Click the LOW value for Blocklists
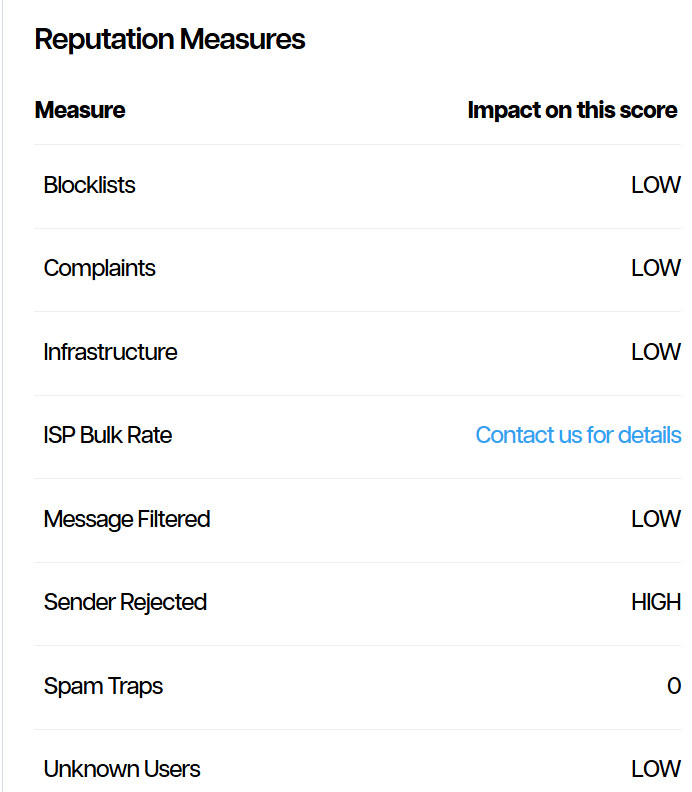 pos(655,185)
